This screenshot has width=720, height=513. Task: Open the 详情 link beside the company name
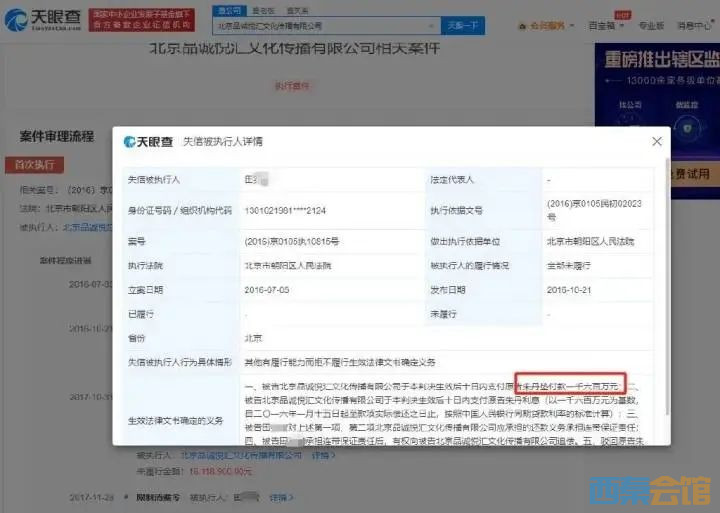(x=322, y=455)
